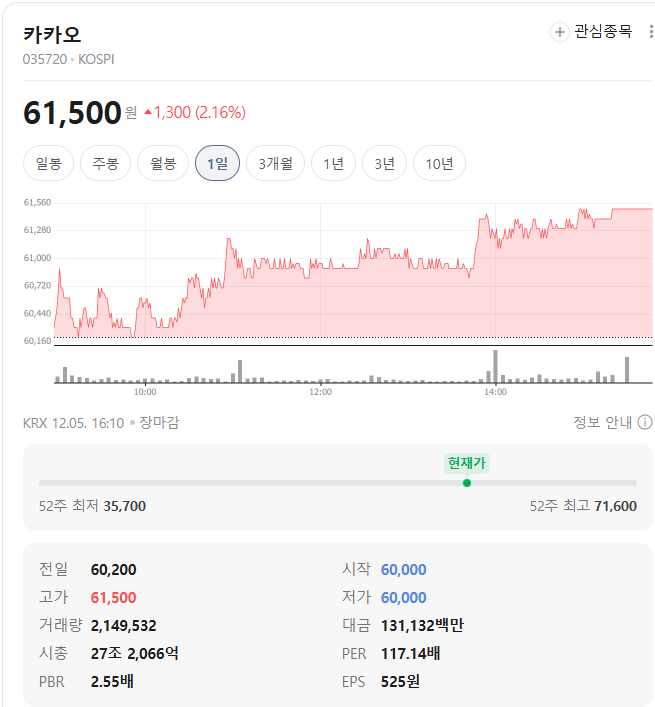Click the 장마감 status text
655x707 pixels.
[x=159, y=422]
